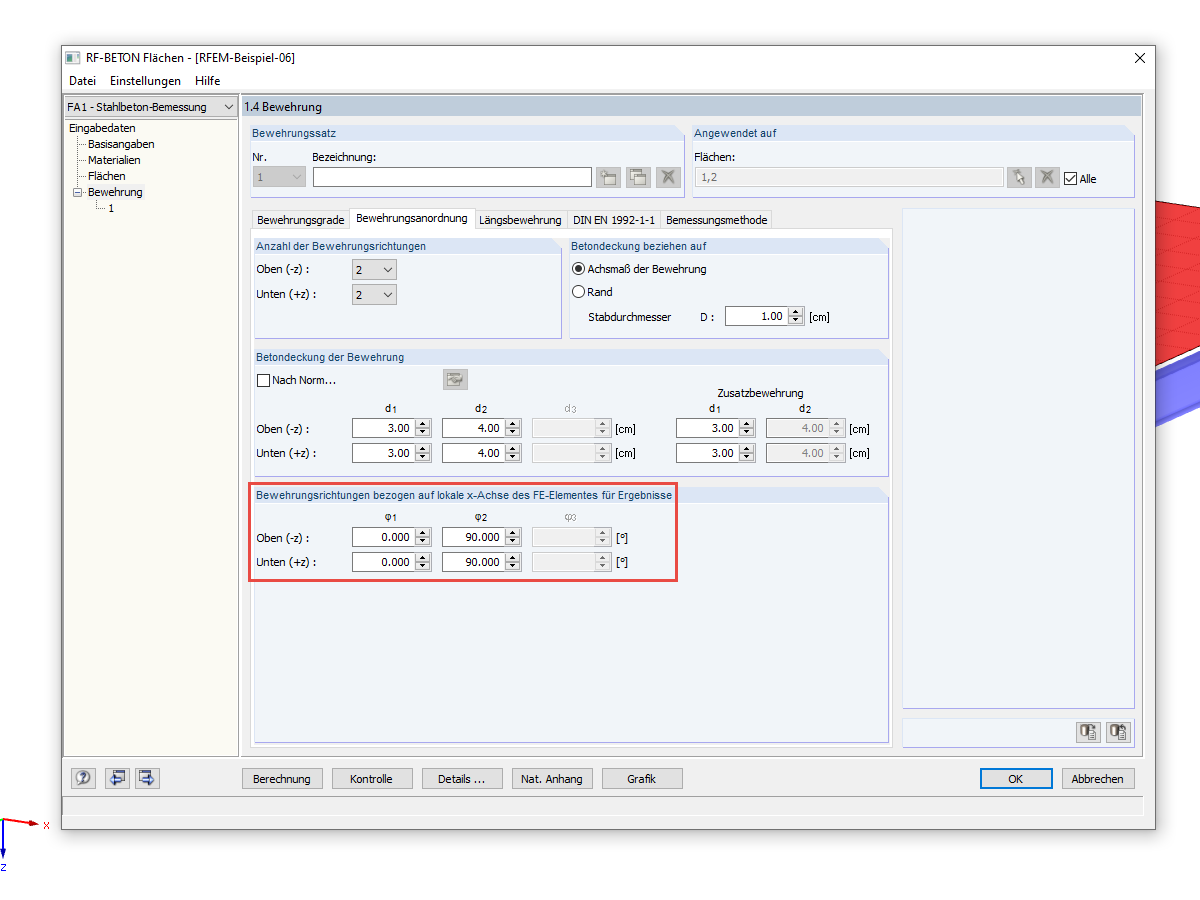Increase the Oben (-z) φ2 angle with its up arrow
Image resolution: width=1200 pixels, height=900 pixels.
[x=513, y=533]
